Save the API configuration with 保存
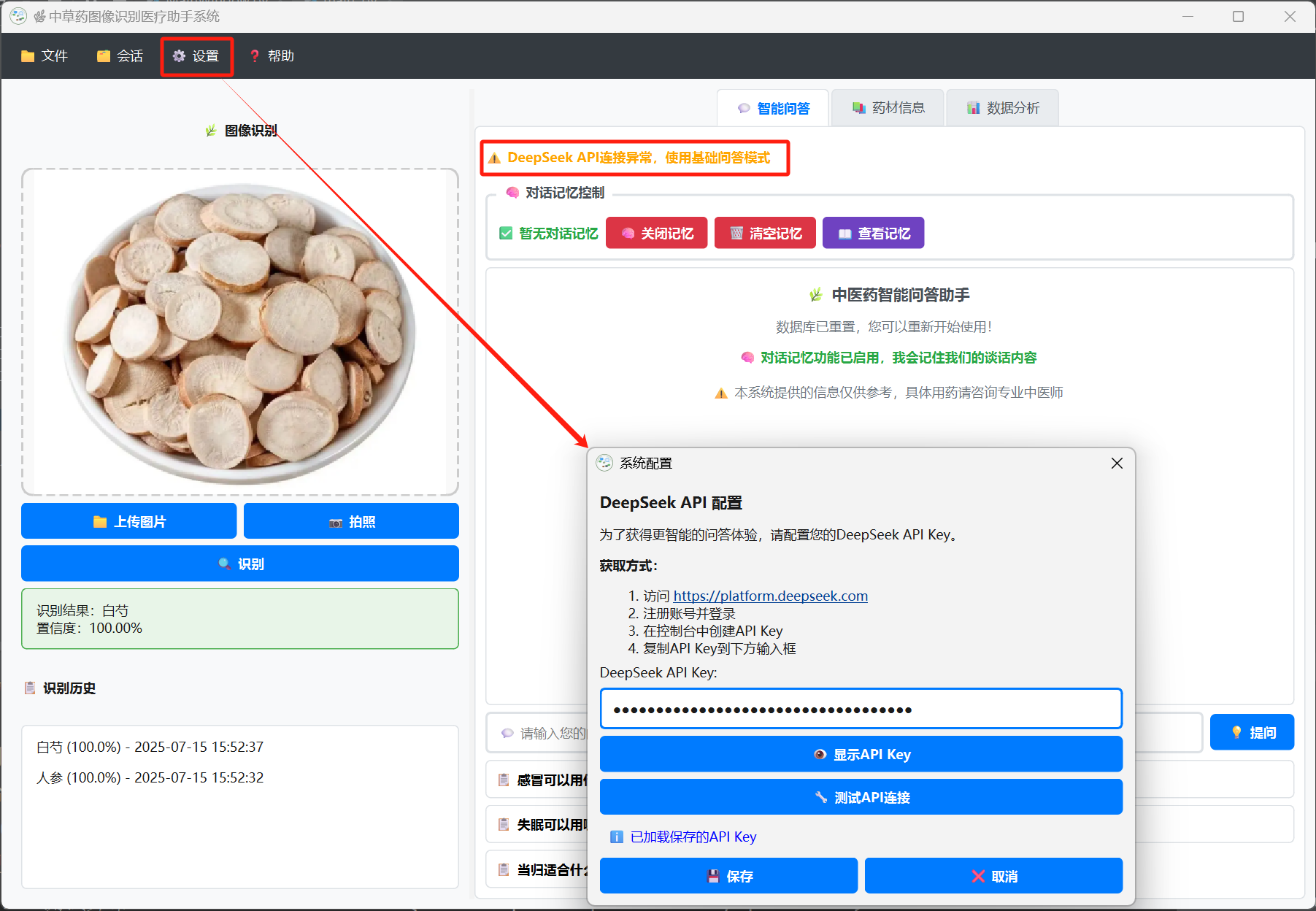This screenshot has width=1316, height=911. 728,876
